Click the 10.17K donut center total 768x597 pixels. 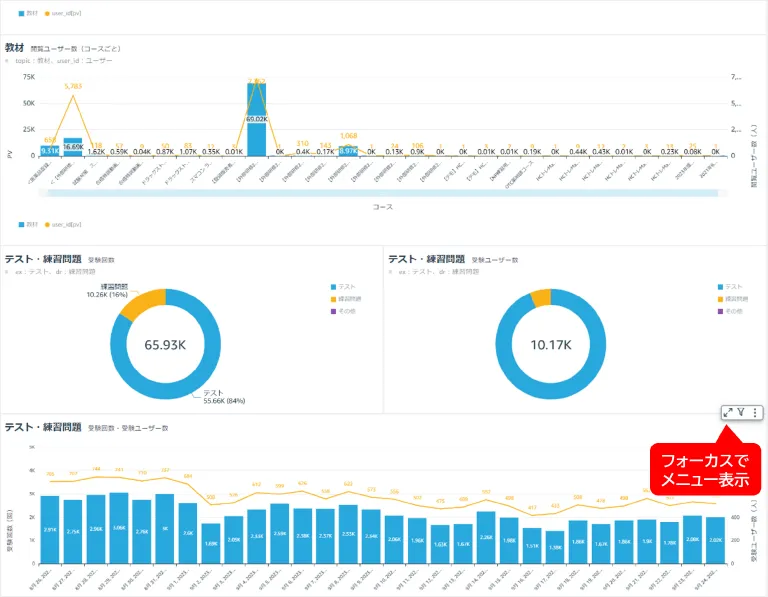point(551,345)
